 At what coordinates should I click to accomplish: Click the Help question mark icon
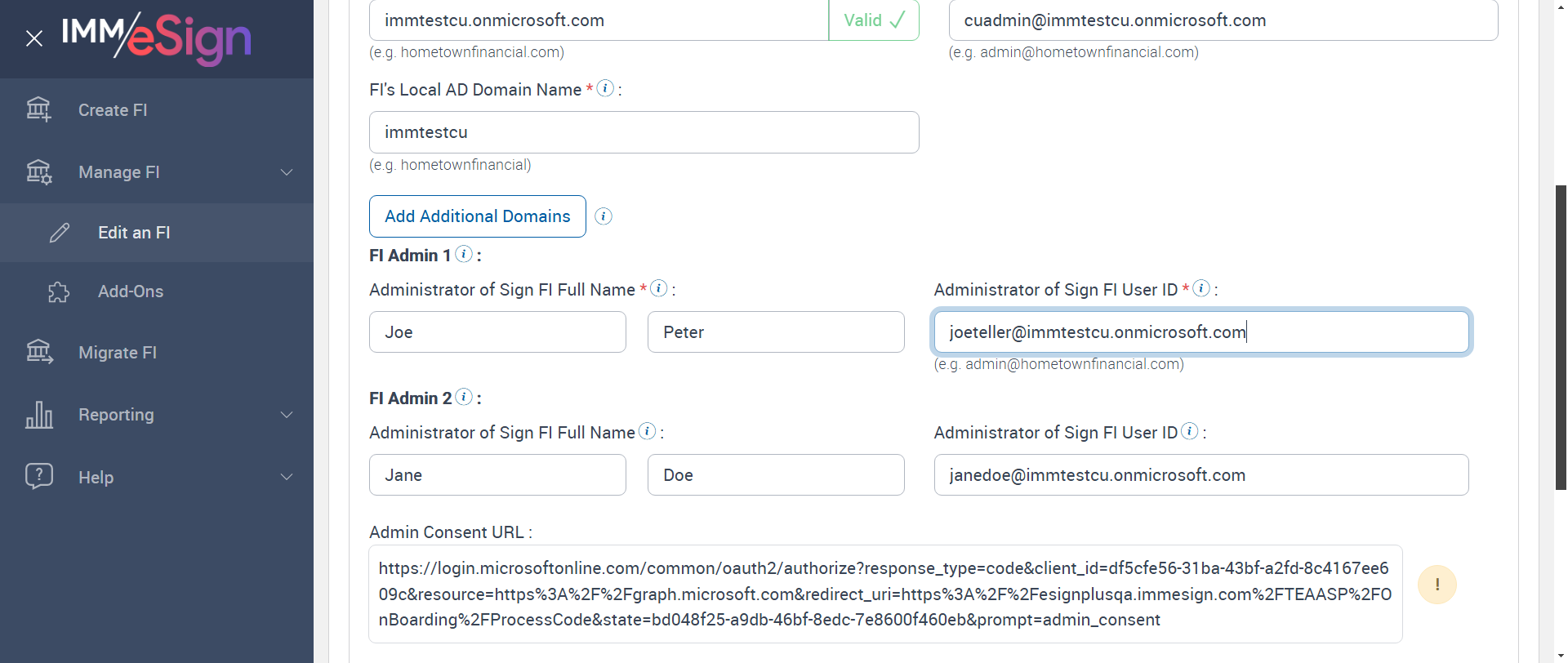[38, 476]
